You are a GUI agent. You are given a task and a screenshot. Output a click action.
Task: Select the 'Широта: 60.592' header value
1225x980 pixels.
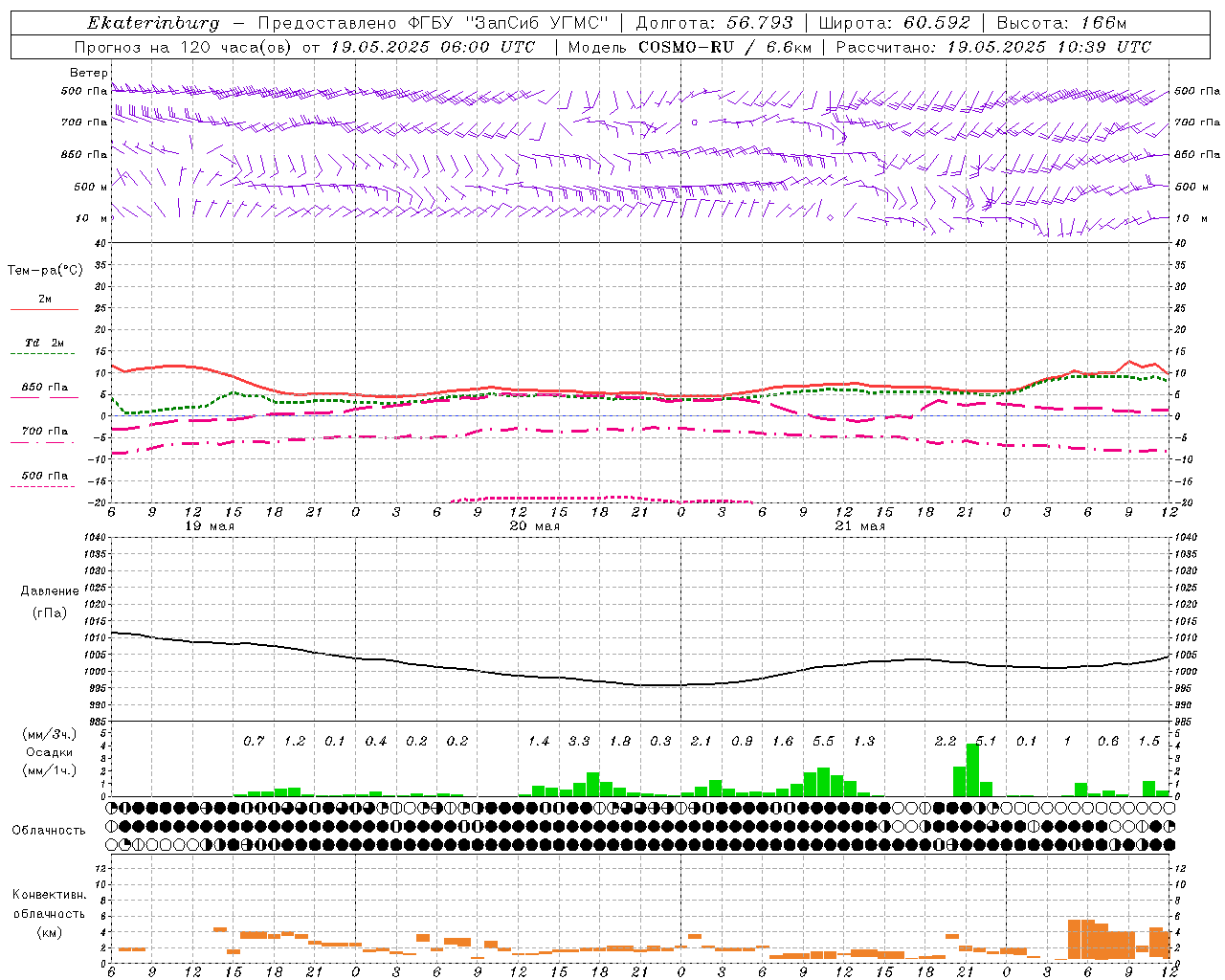894,23
